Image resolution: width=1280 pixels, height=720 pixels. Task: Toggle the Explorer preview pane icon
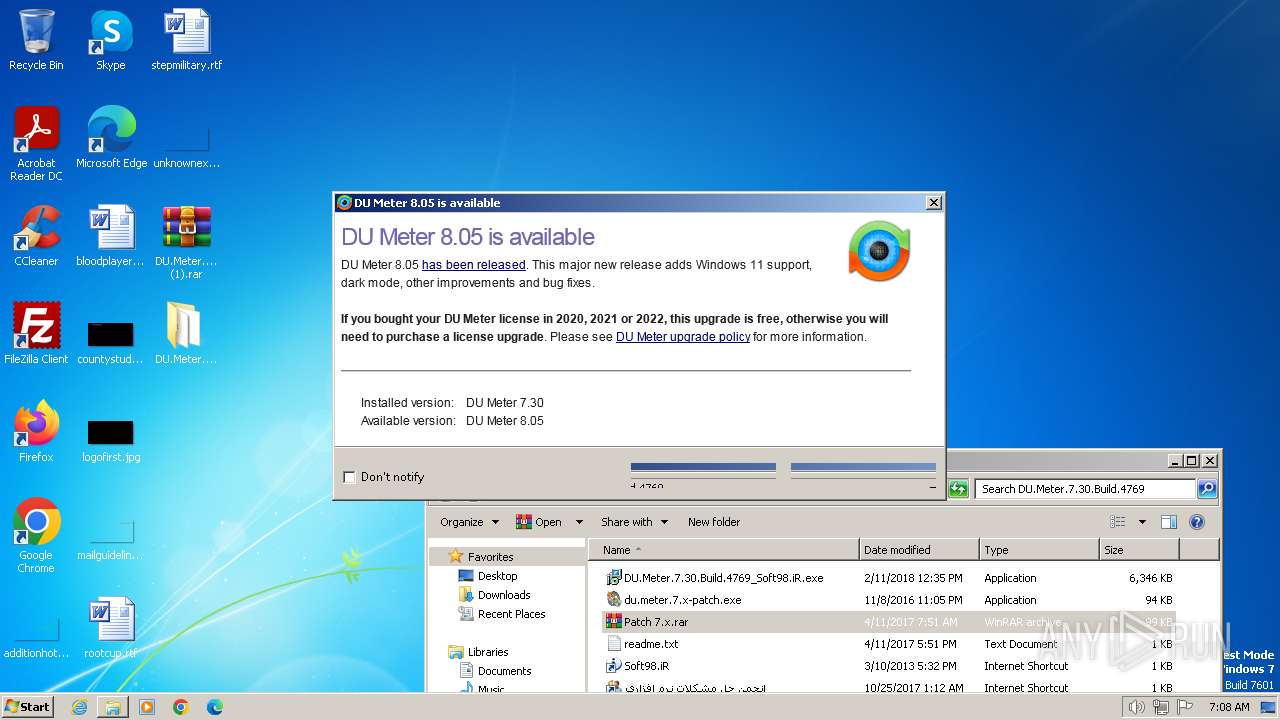coord(1168,522)
